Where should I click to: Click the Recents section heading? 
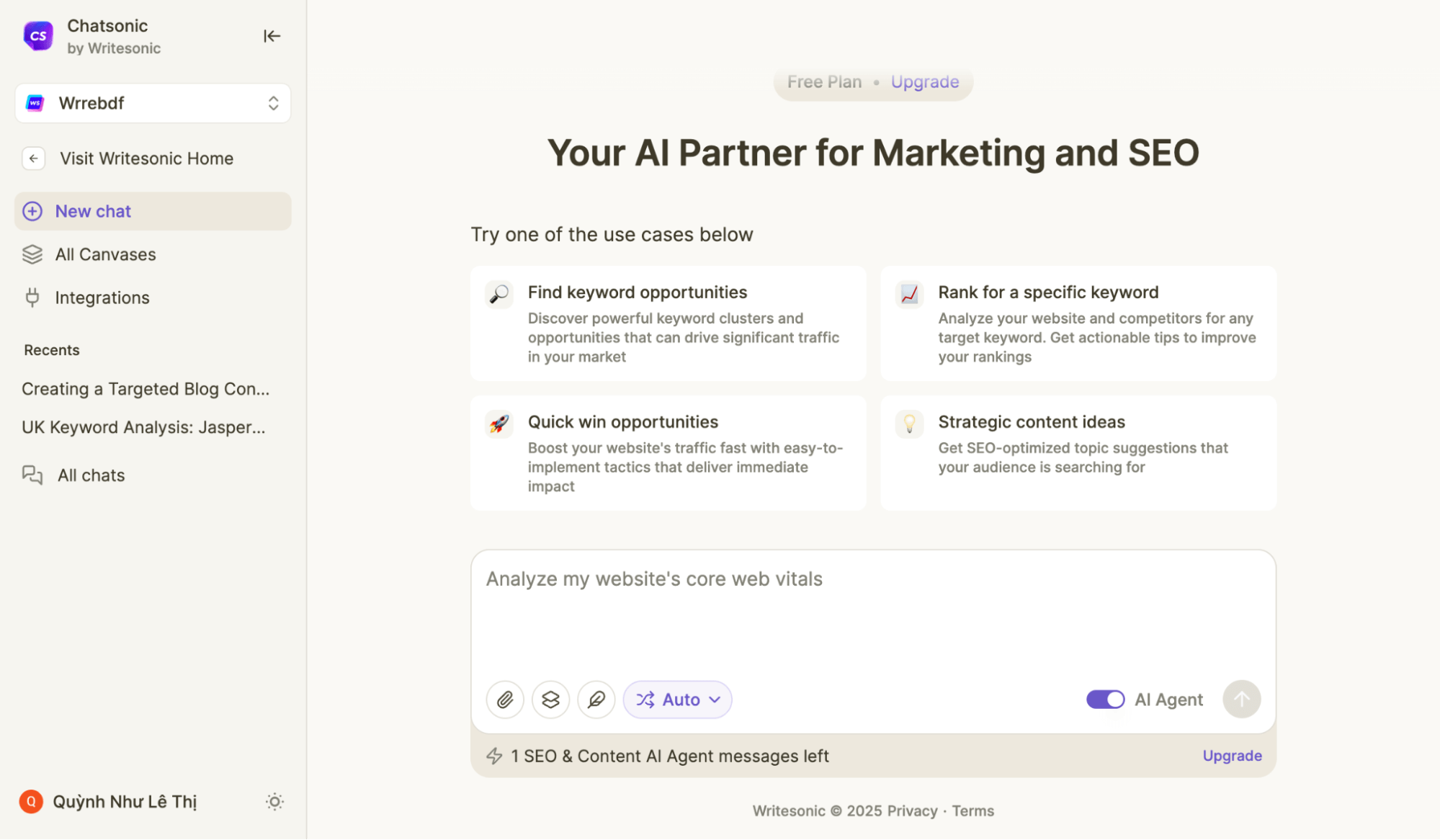[52, 350]
